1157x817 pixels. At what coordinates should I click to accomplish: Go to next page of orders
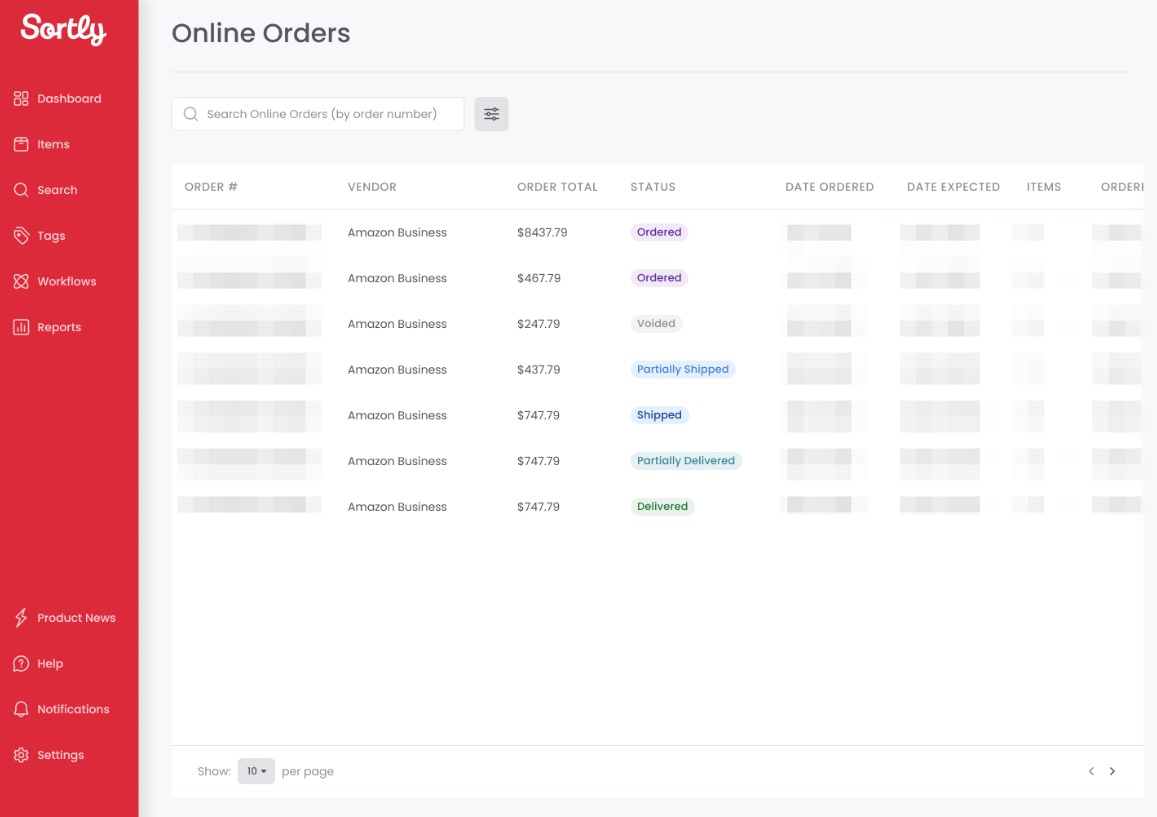1112,771
